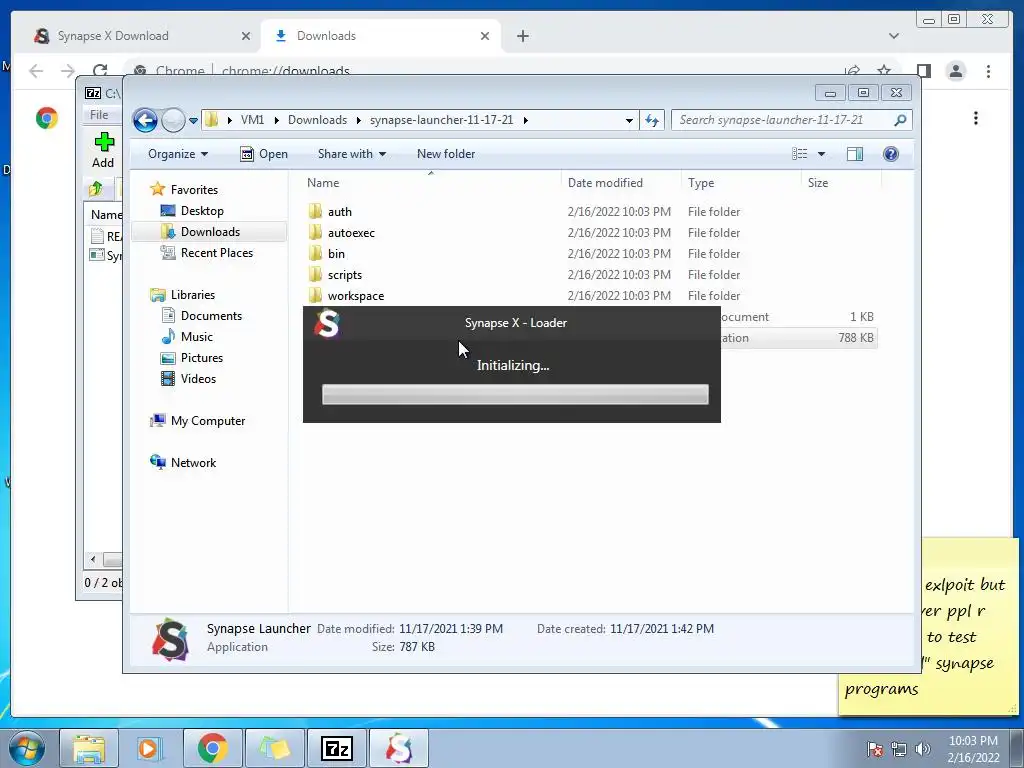Open the Share with menu
Image resolution: width=1024 pixels, height=768 pixels.
(x=351, y=154)
